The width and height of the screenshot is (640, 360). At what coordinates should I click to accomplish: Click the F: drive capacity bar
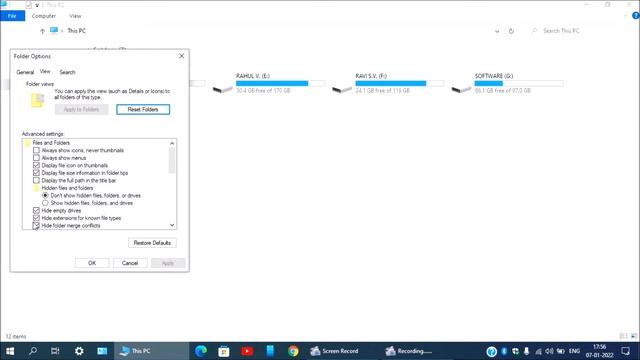[x=400, y=83]
